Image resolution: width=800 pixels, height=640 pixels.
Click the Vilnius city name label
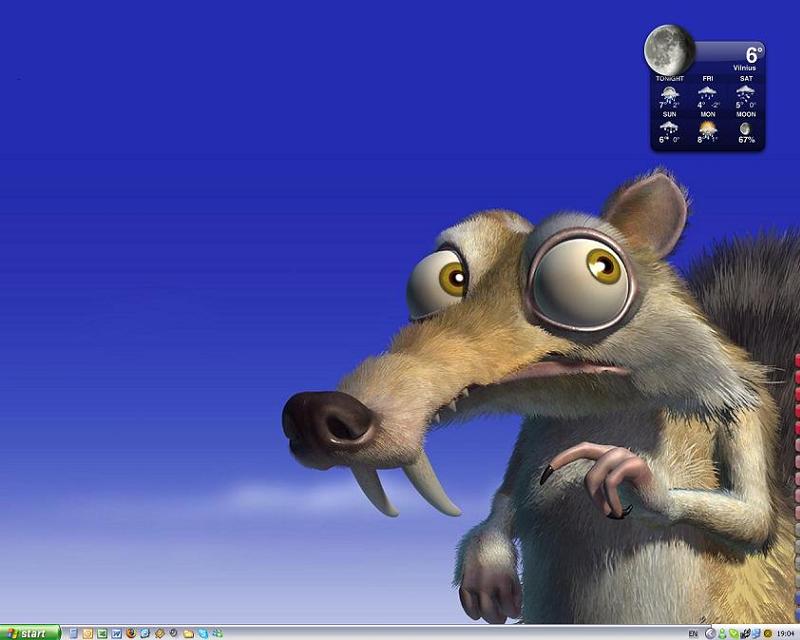click(744, 68)
